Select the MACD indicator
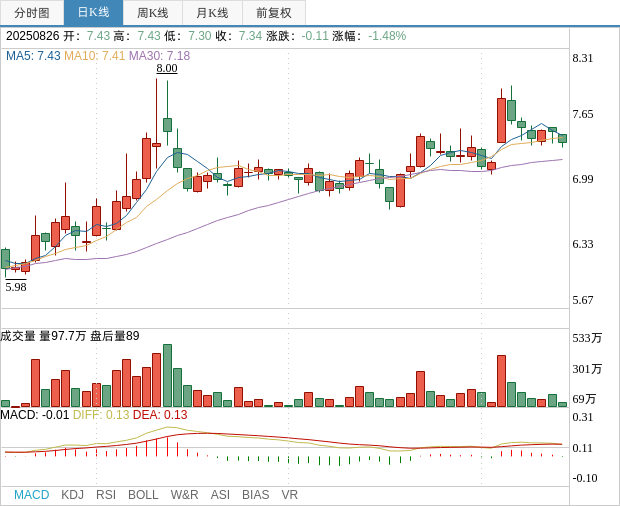Screen dimensions: 620x506 pos(32,495)
